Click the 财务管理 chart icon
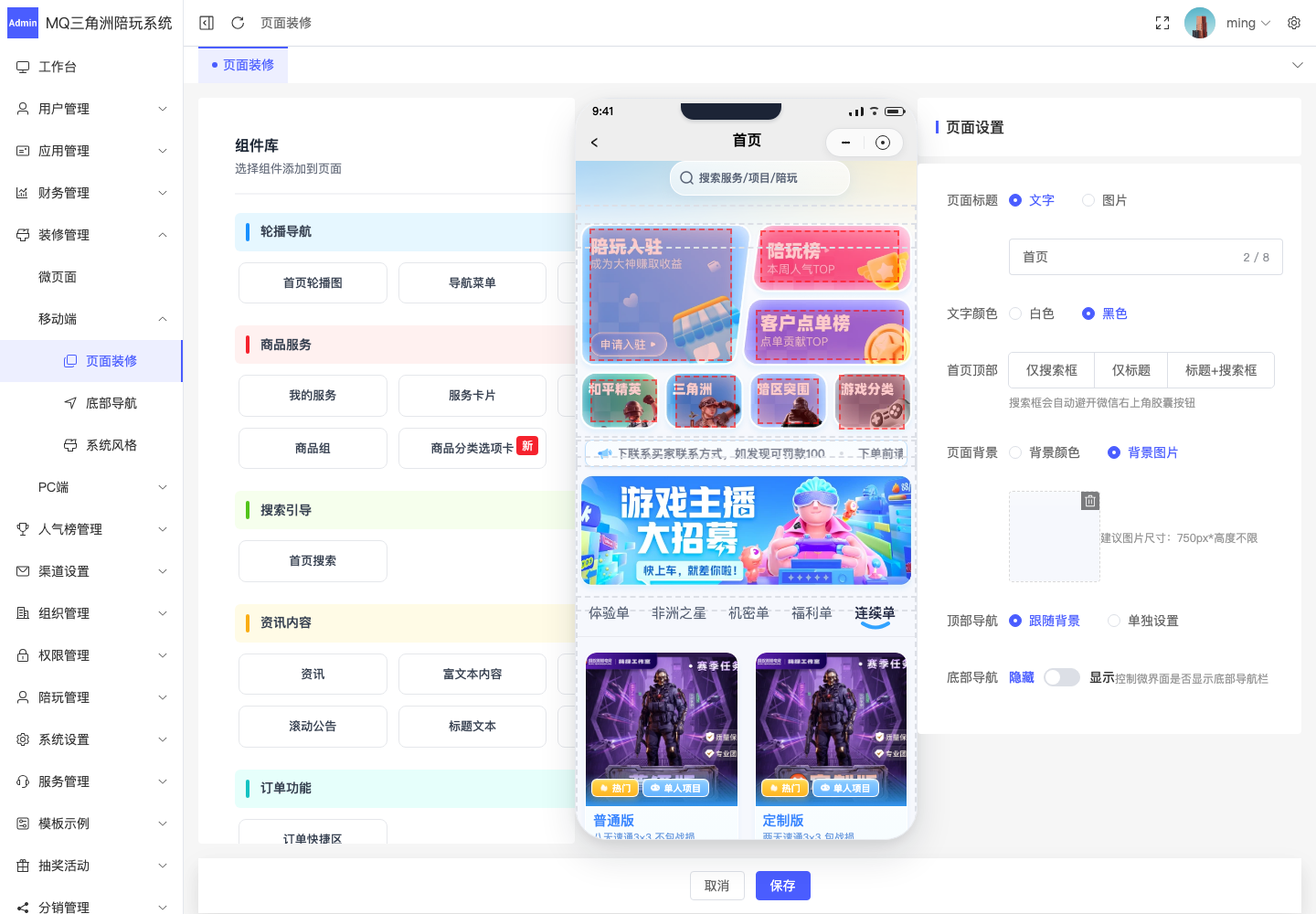Screen dimensions: 1316x914 point(23,193)
